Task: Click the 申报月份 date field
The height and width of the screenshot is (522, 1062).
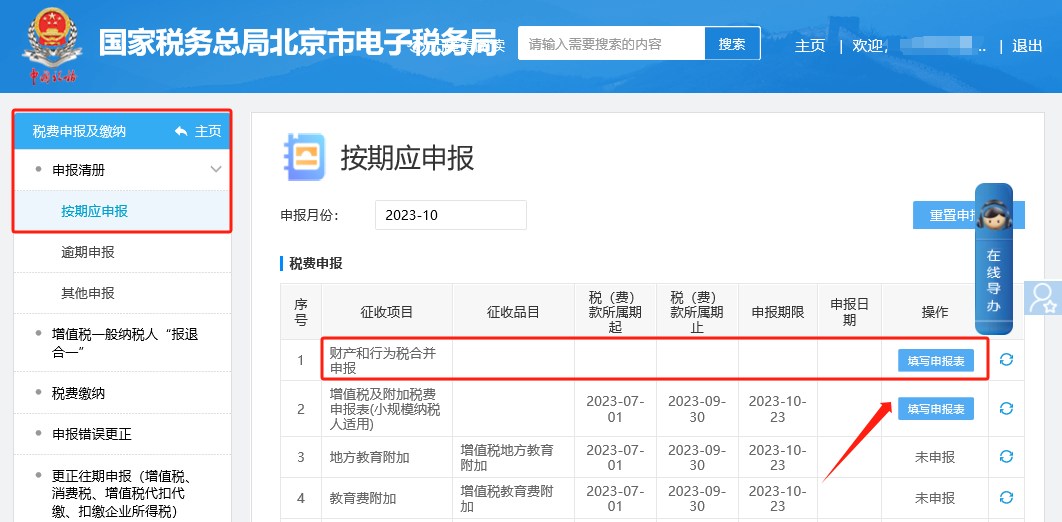Action: coord(450,215)
